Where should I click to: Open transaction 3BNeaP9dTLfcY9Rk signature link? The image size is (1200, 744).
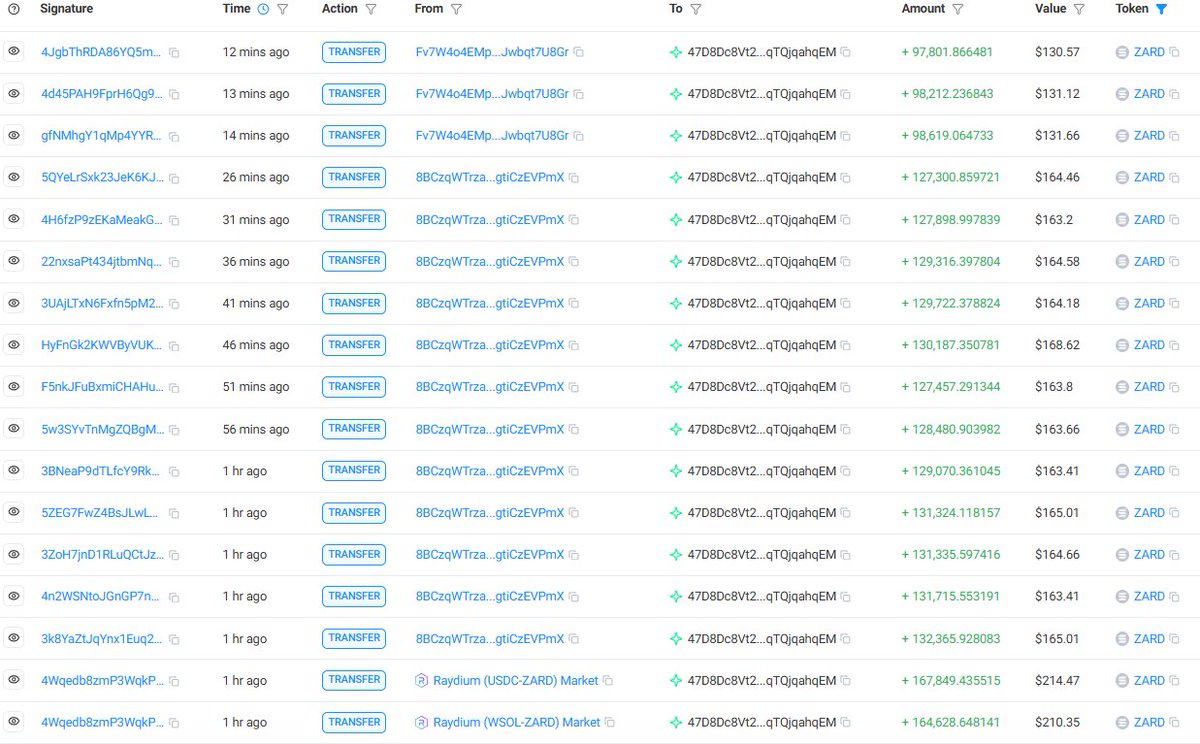pyautogui.click(x=100, y=471)
